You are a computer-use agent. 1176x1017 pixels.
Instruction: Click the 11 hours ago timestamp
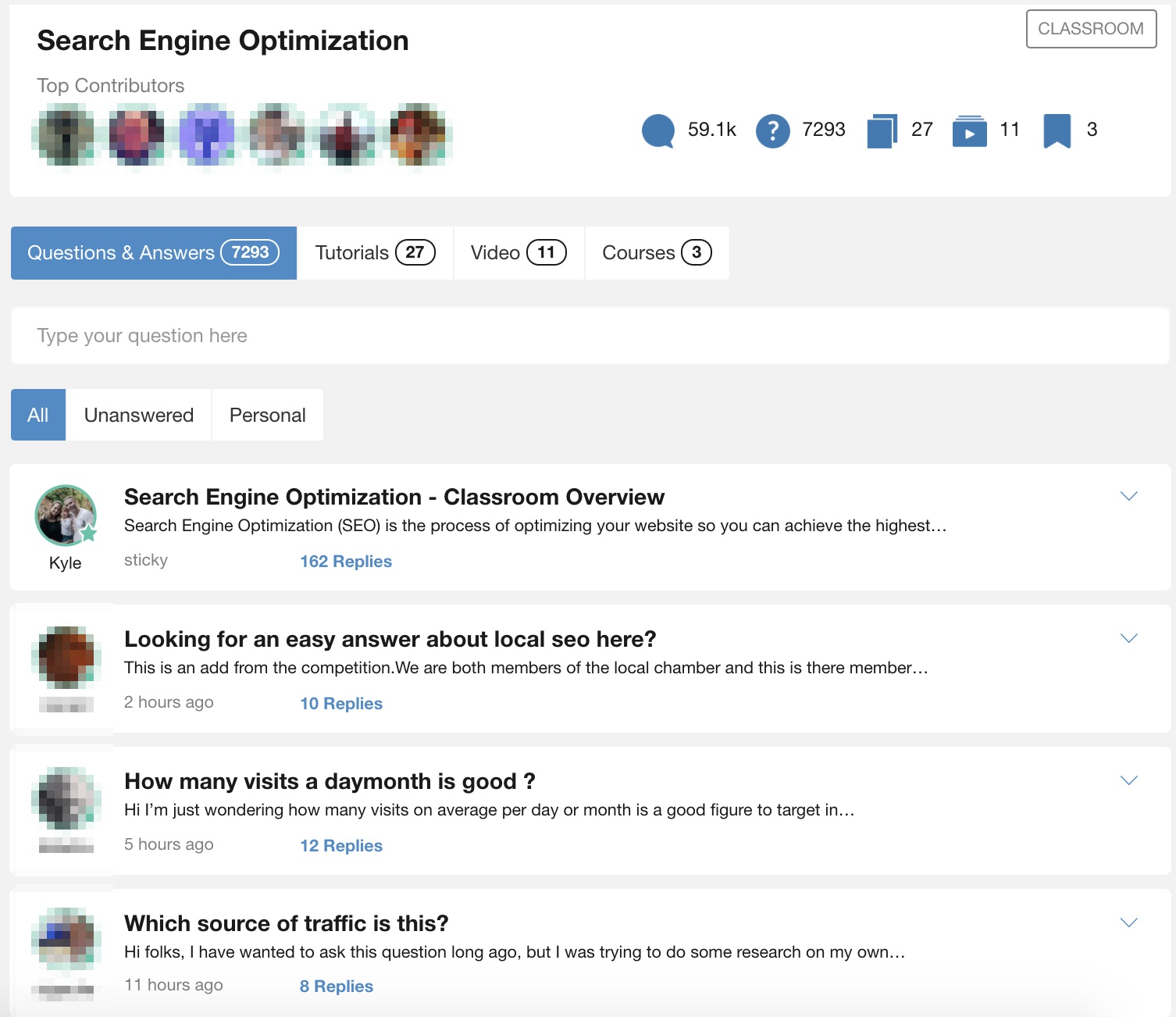tap(173, 985)
